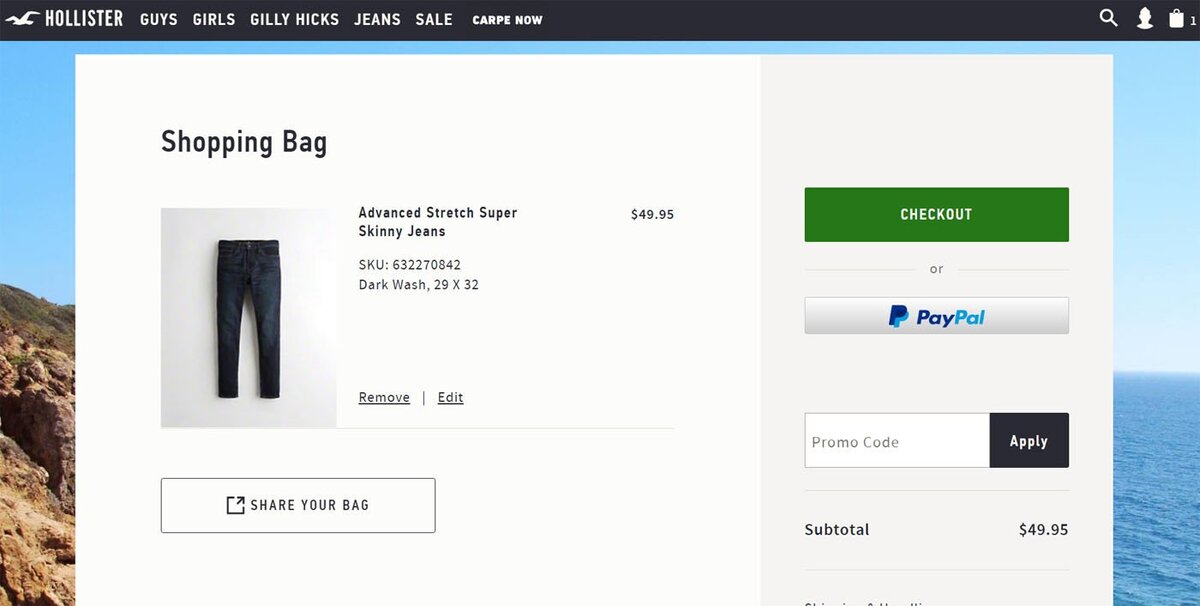This screenshot has height=606, width=1200.
Task: Remove the jeans from the bag
Action: [384, 397]
